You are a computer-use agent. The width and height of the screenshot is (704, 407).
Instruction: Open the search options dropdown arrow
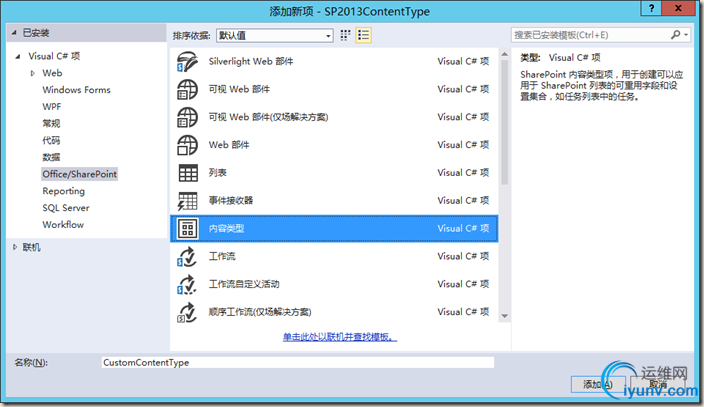point(686,35)
